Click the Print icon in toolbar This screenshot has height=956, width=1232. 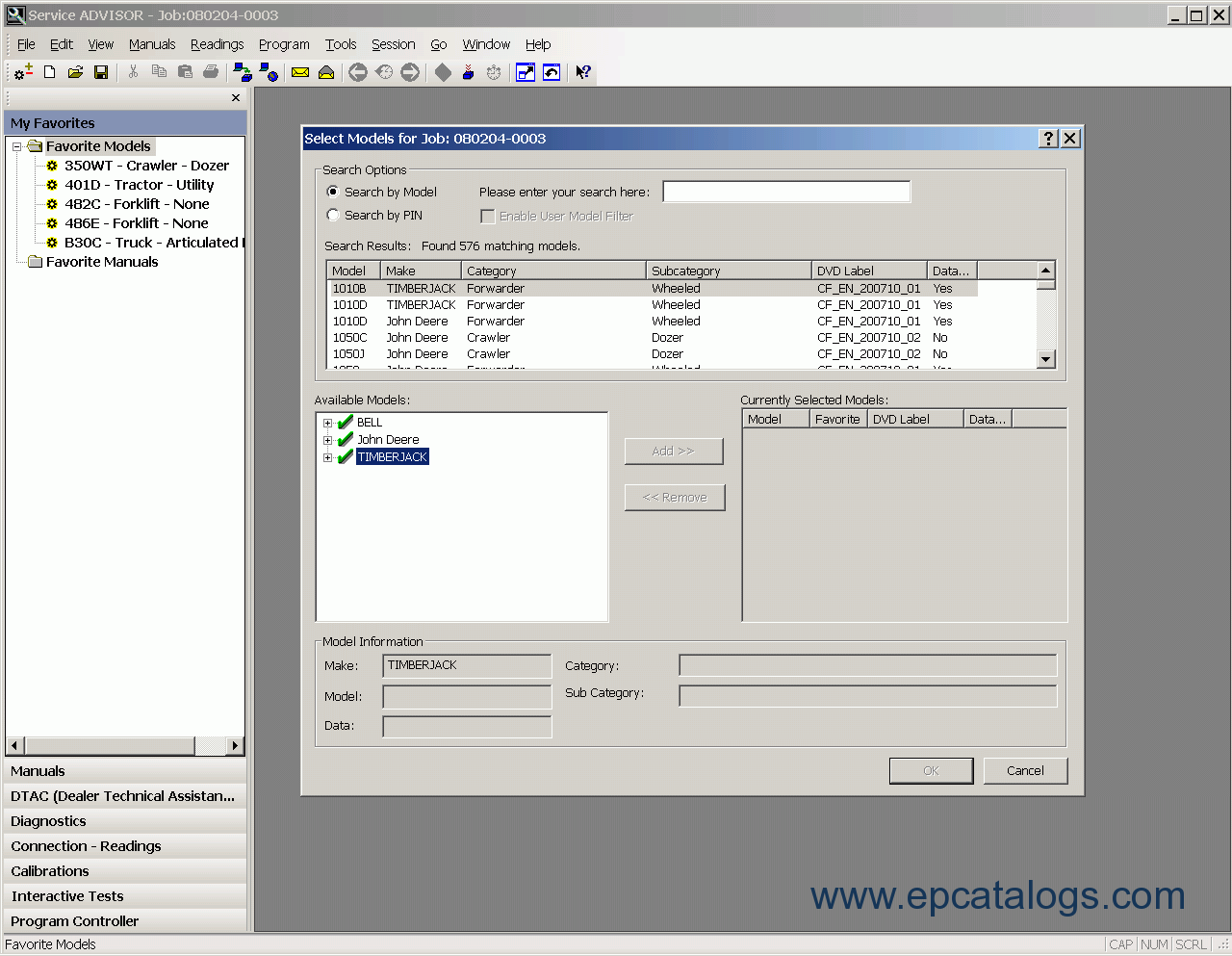pos(211,72)
